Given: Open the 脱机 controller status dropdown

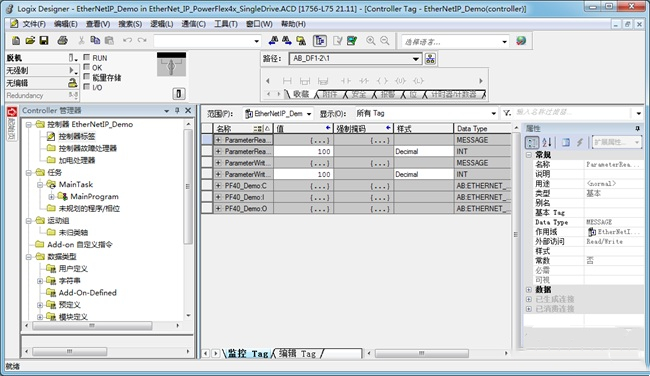Looking at the screenshot, I should pos(73,58).
